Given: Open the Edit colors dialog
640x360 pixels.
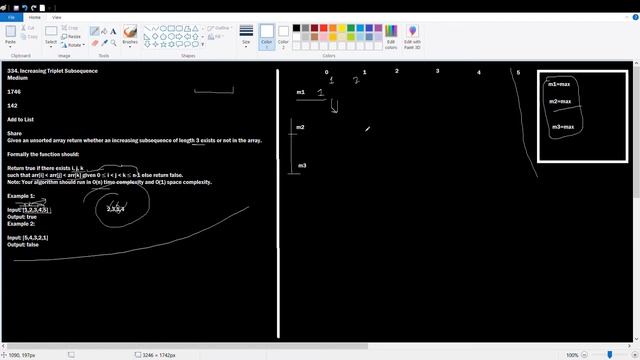Looking at the screenshot, I should point(391,37).
